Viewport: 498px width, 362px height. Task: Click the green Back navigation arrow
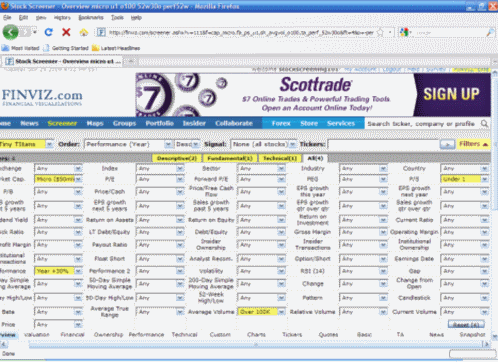(10, 32)
